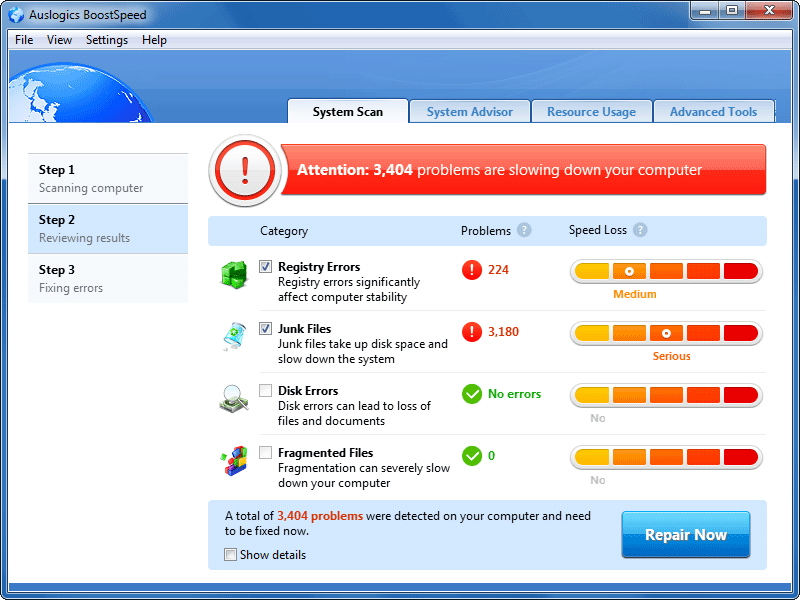Viewport: 800px width, 600px height.
Task: Click the Disk Errors magnifier icon
Action: pos(235,398)
